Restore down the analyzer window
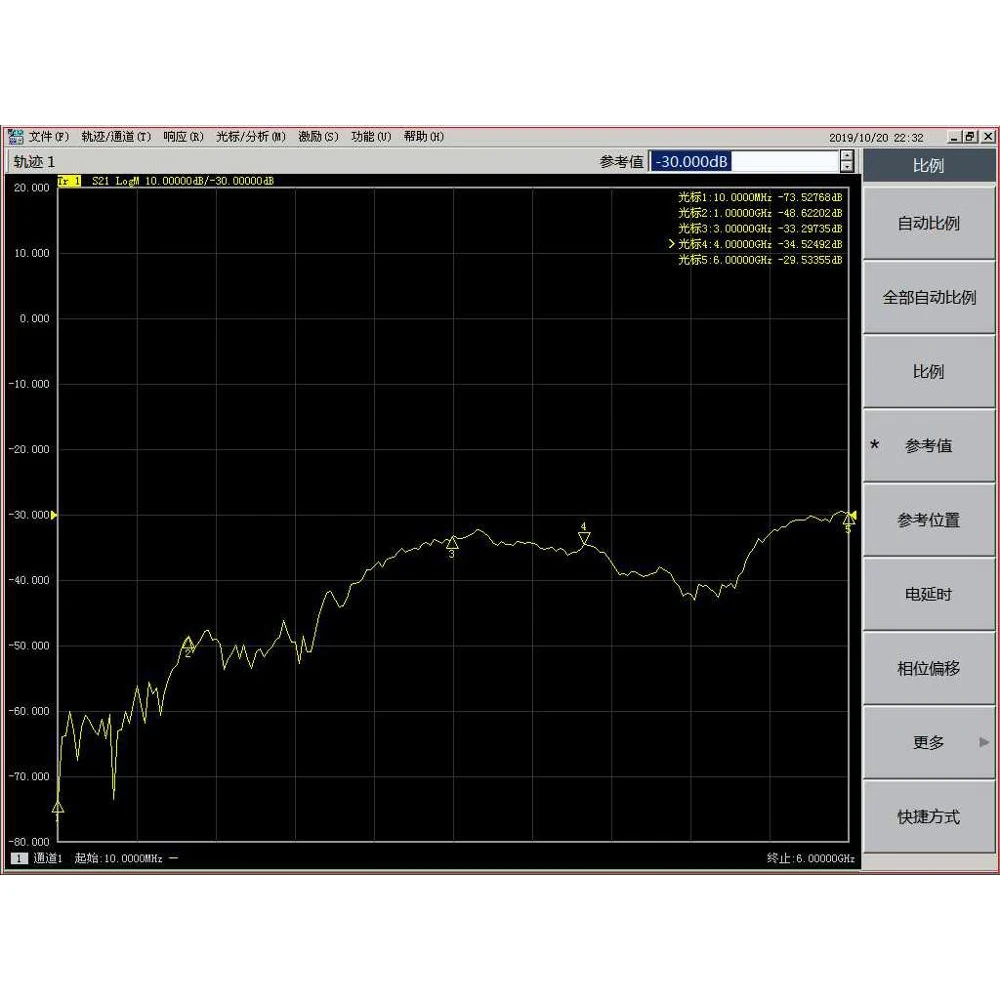The width and height of the screenshot is (1000, 1000). (x=970, y=136)
